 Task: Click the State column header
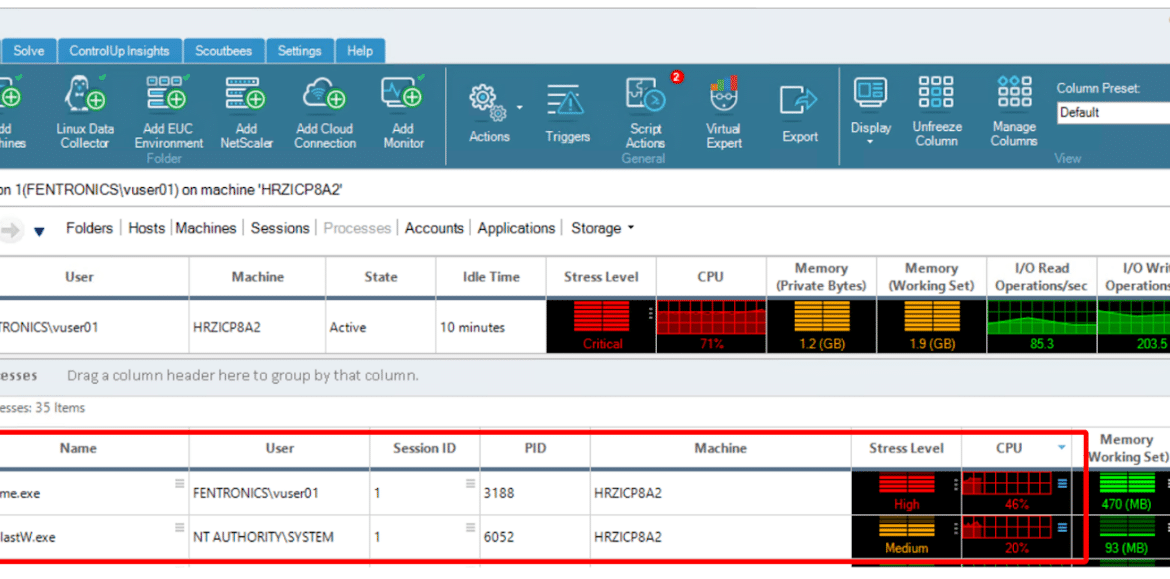pos(381,277)
